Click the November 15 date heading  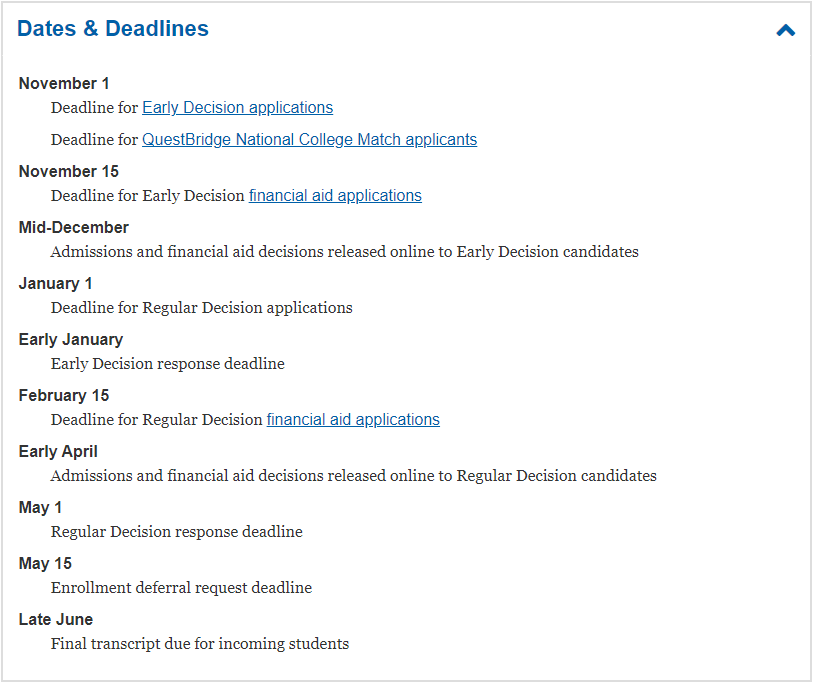68,172
